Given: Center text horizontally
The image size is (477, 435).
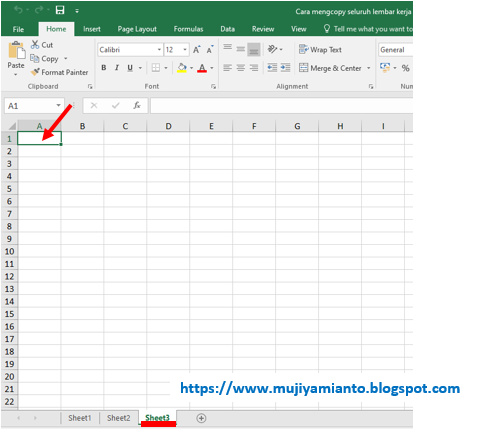Looking at the screenshot, I should tap(241, 68).
